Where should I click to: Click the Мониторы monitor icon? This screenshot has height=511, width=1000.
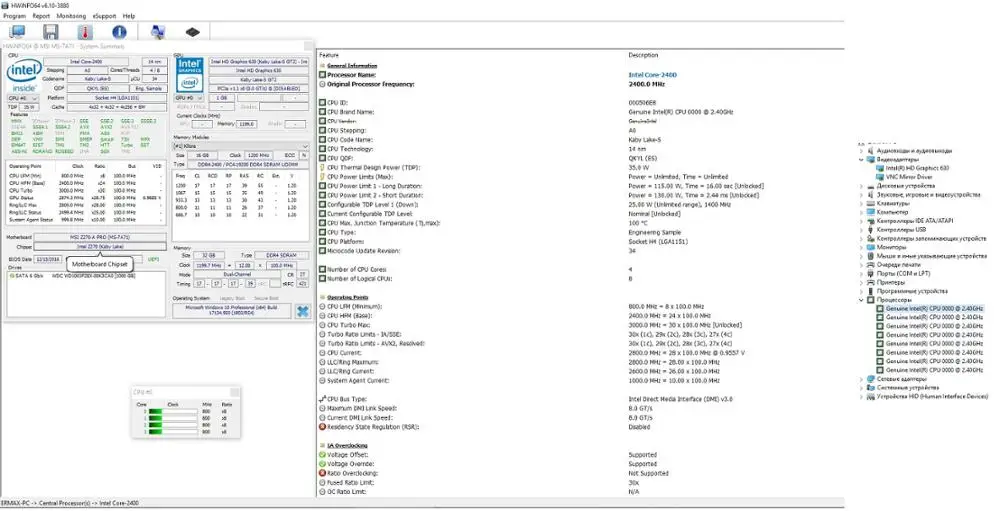(x=871, y=247)
